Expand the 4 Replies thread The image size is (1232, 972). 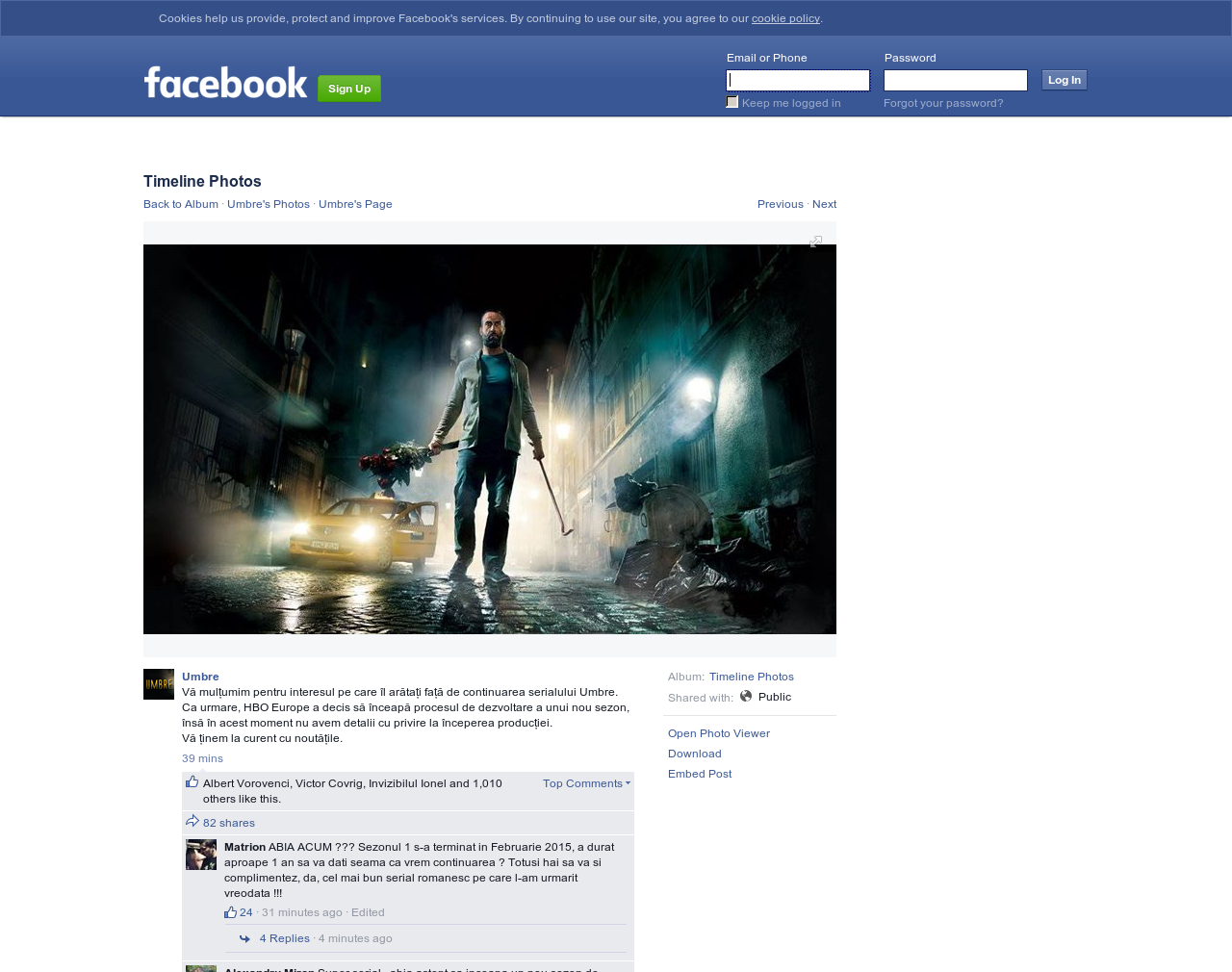285,938
